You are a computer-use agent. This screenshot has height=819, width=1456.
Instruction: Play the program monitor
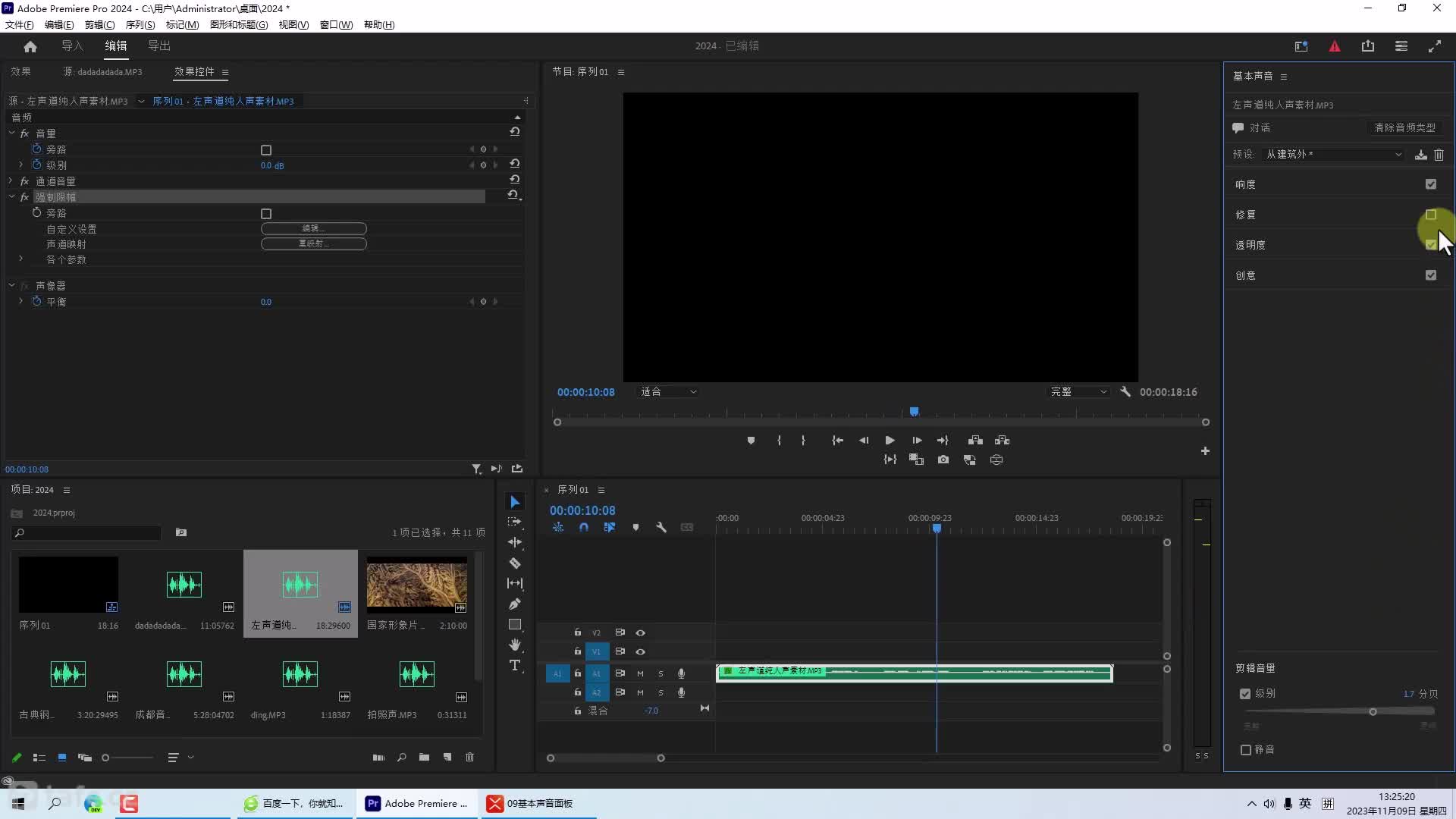pos(890,441)
